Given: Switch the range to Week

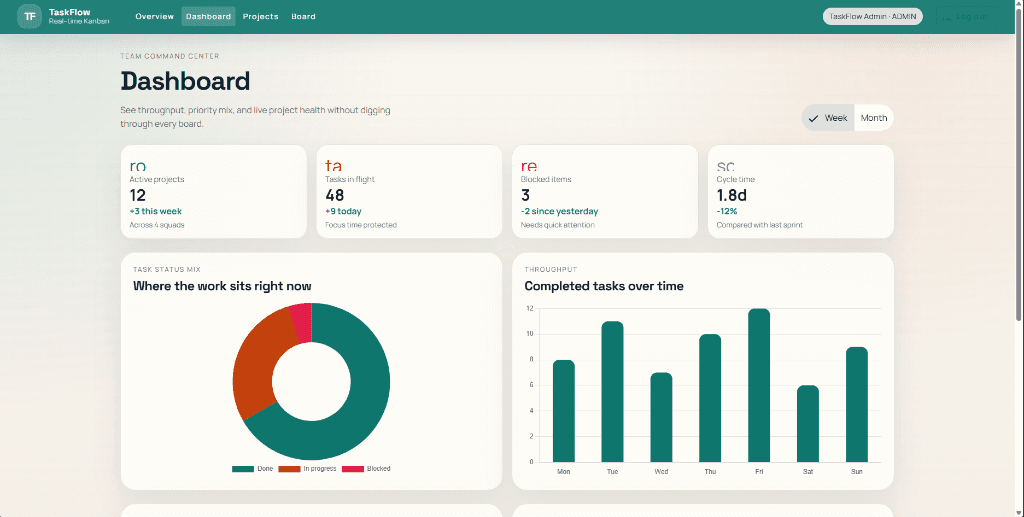Looking at the screenshot, I should (828, 118).
